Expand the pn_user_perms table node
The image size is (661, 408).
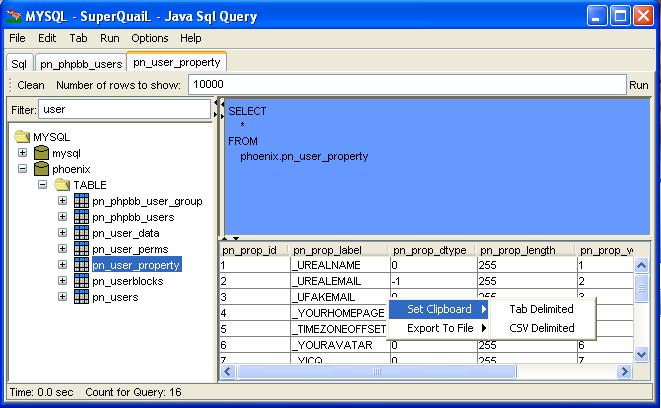62,249
